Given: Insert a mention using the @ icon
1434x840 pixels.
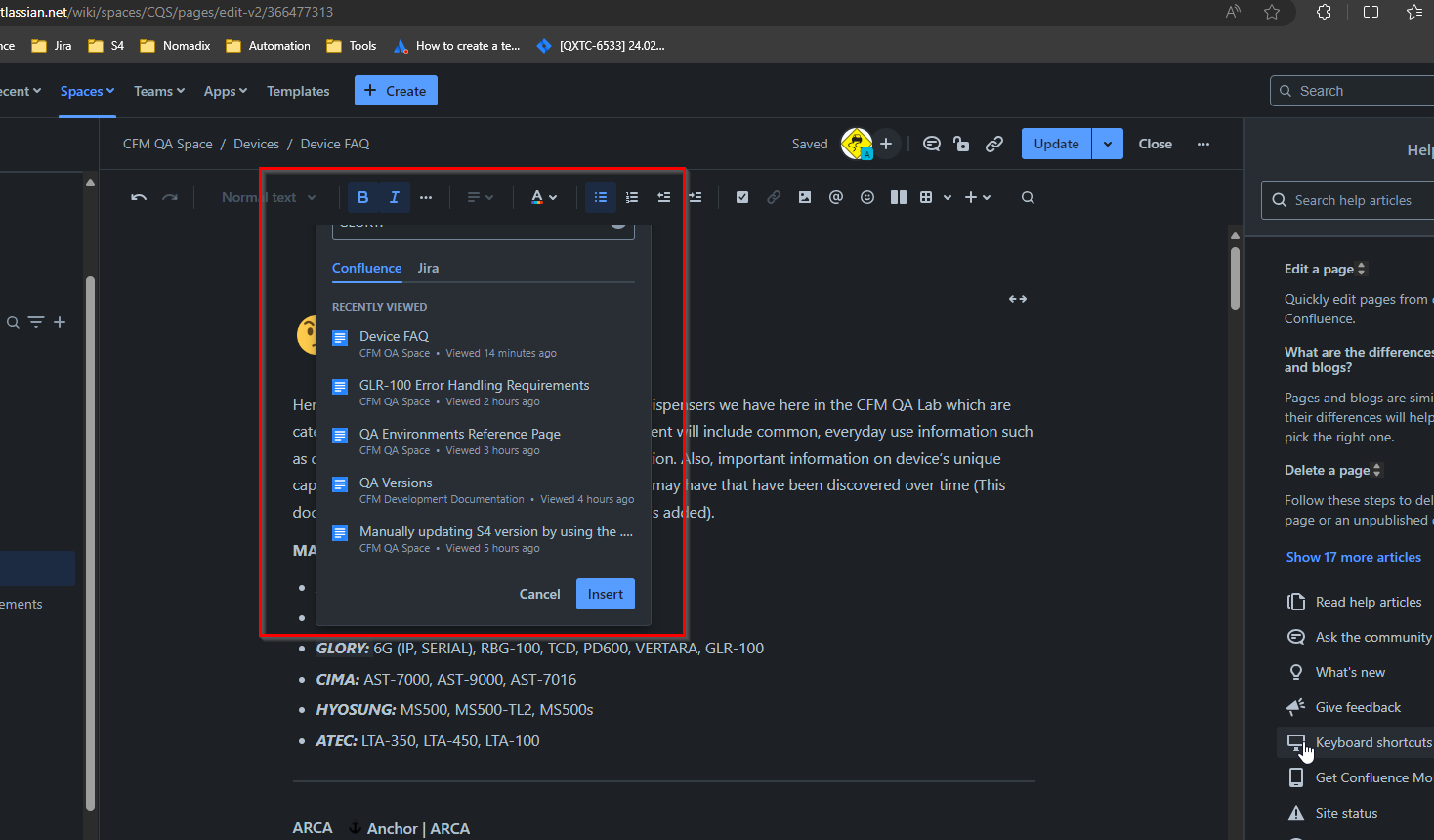Looking at the screenshot, I should 835,196.
